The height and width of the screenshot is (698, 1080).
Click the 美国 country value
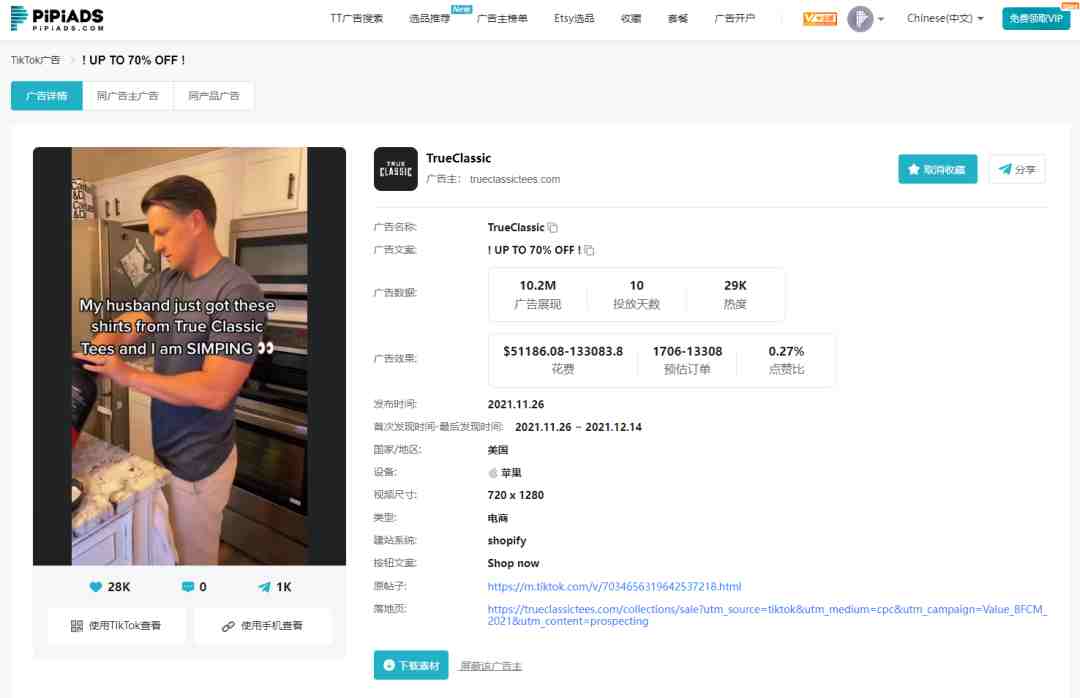pyautogui.click(x=497, y=450)
